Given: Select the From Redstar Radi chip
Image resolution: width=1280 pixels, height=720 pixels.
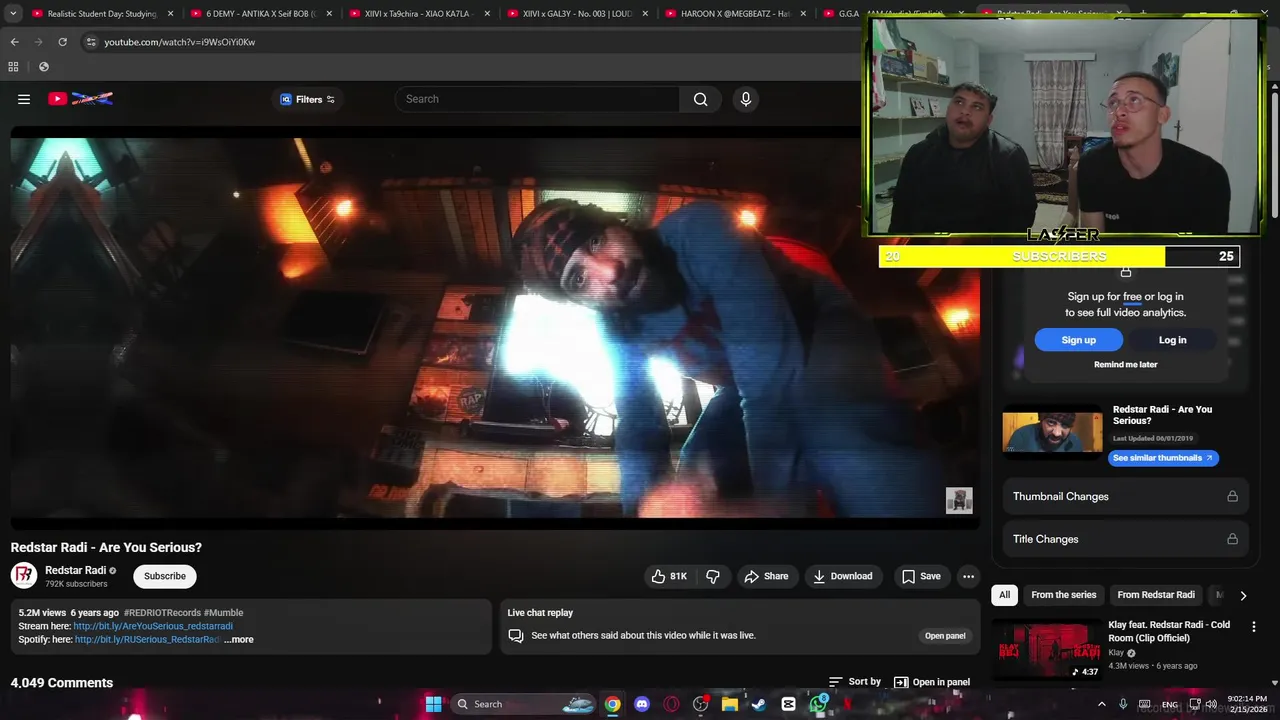Looking at the screenshot, I should click(x=1156, y=595).
